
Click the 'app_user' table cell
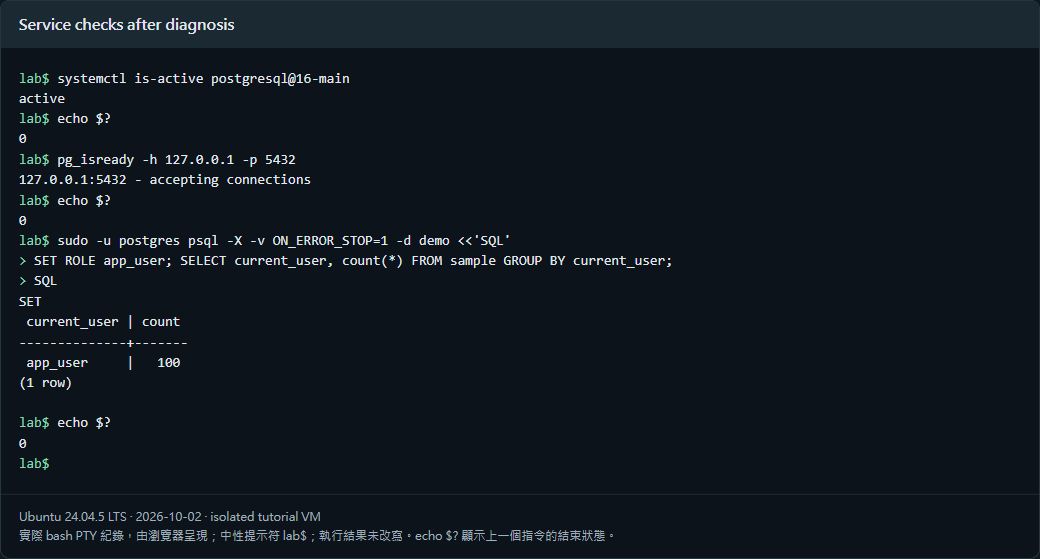pos(57,363)
